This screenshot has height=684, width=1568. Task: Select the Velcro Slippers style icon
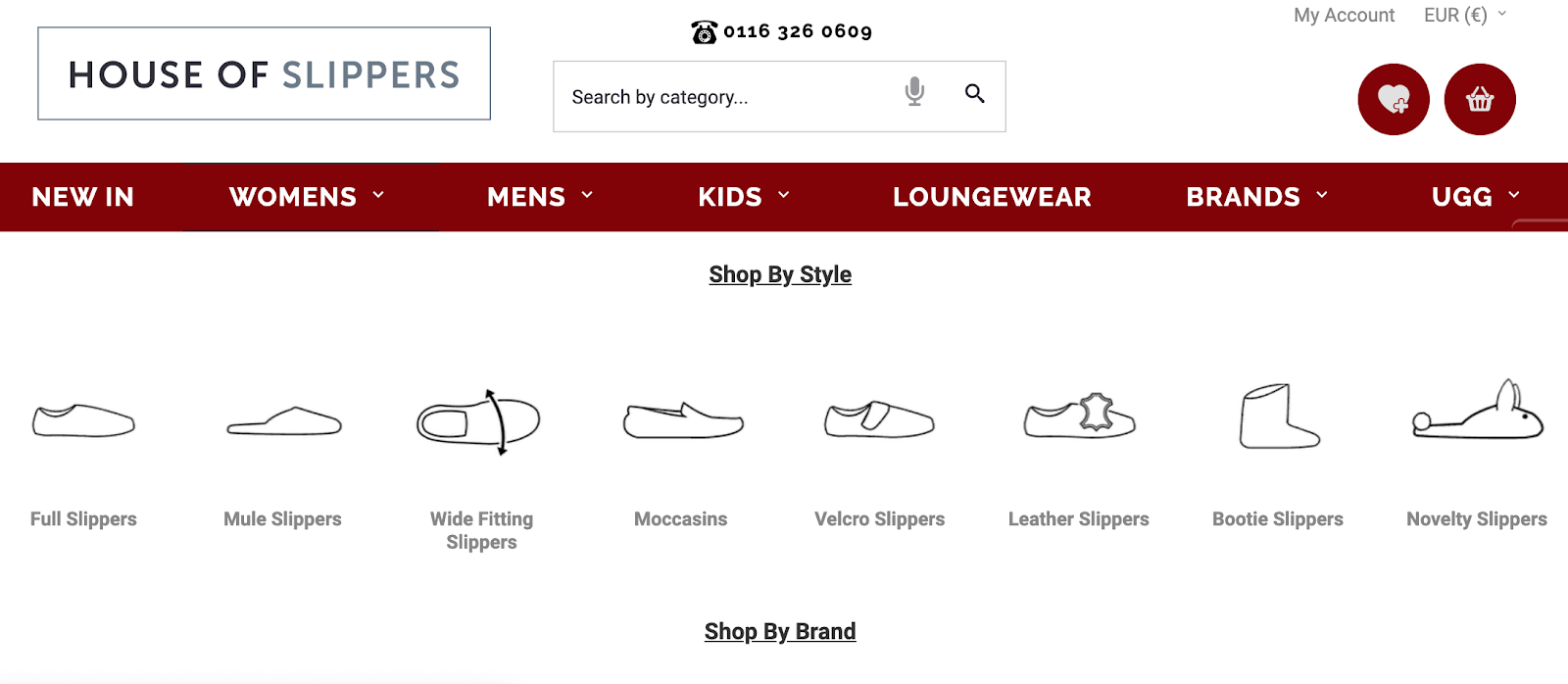pos(878,419)
